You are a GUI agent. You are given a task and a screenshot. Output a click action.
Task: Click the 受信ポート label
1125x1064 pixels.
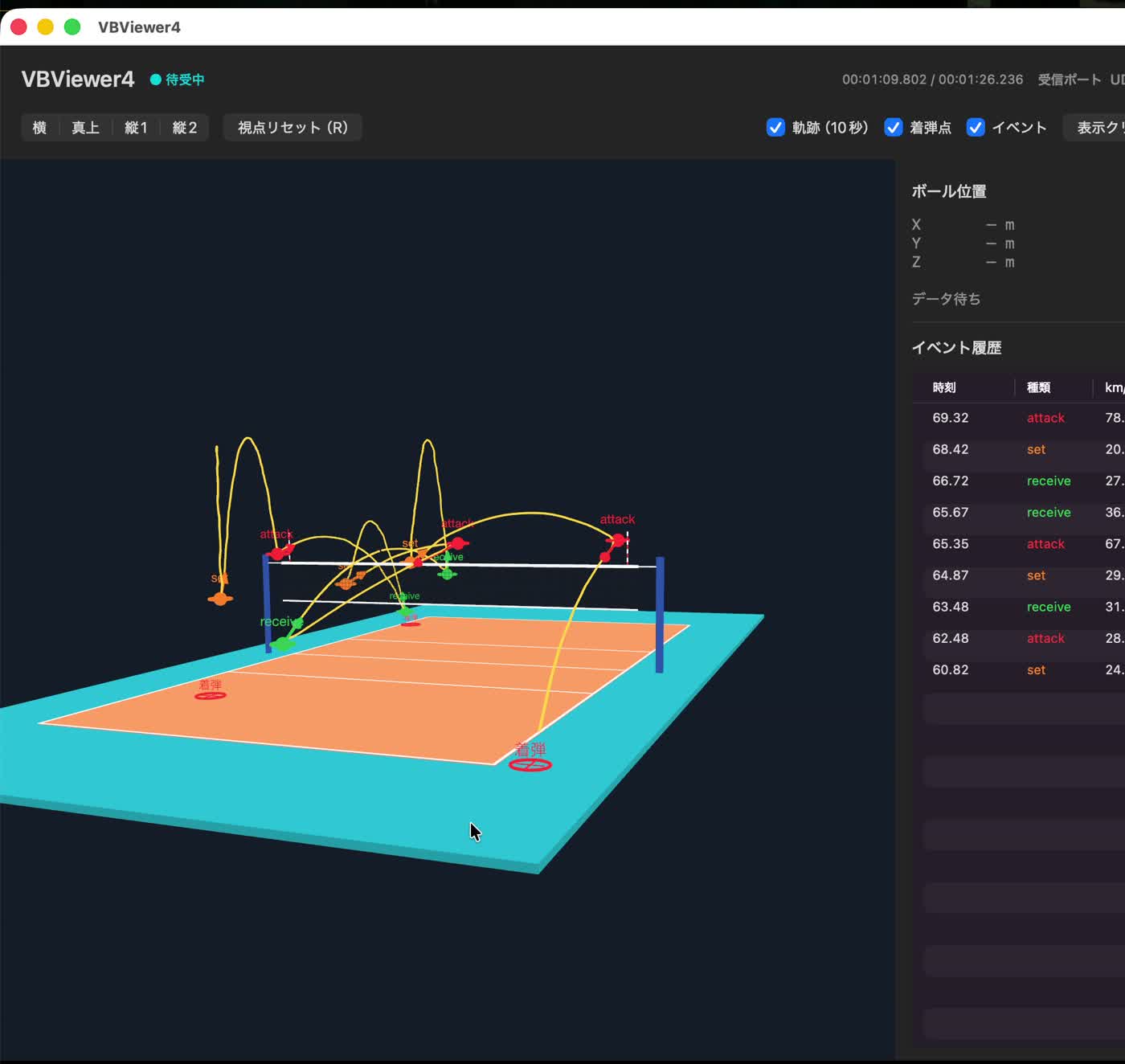(1069, 80)
